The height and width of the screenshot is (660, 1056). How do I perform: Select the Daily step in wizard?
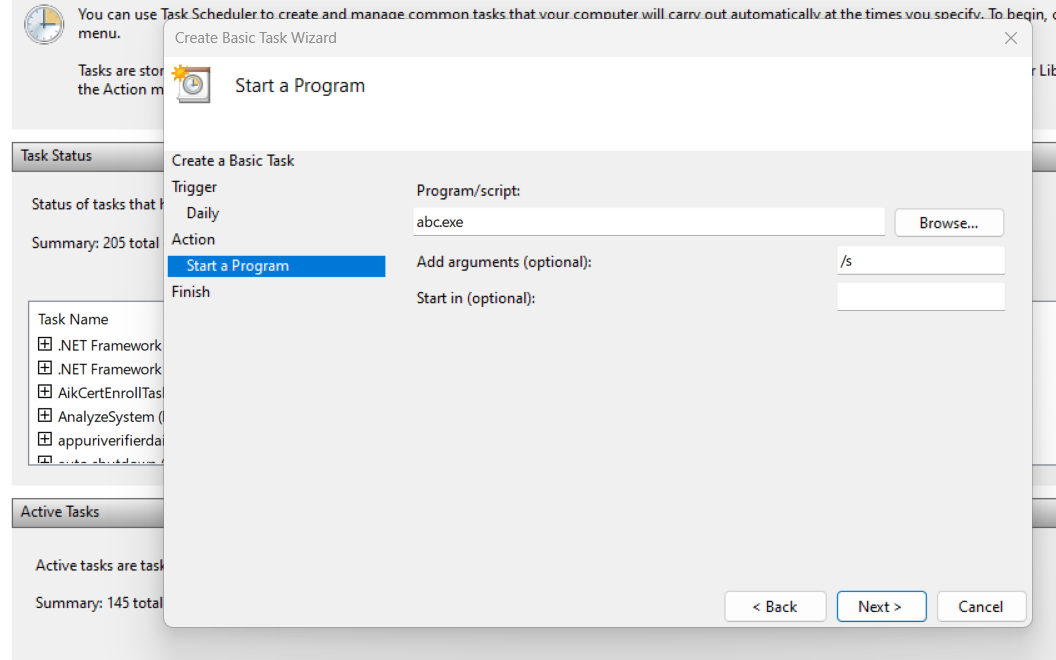click(203, 213)
